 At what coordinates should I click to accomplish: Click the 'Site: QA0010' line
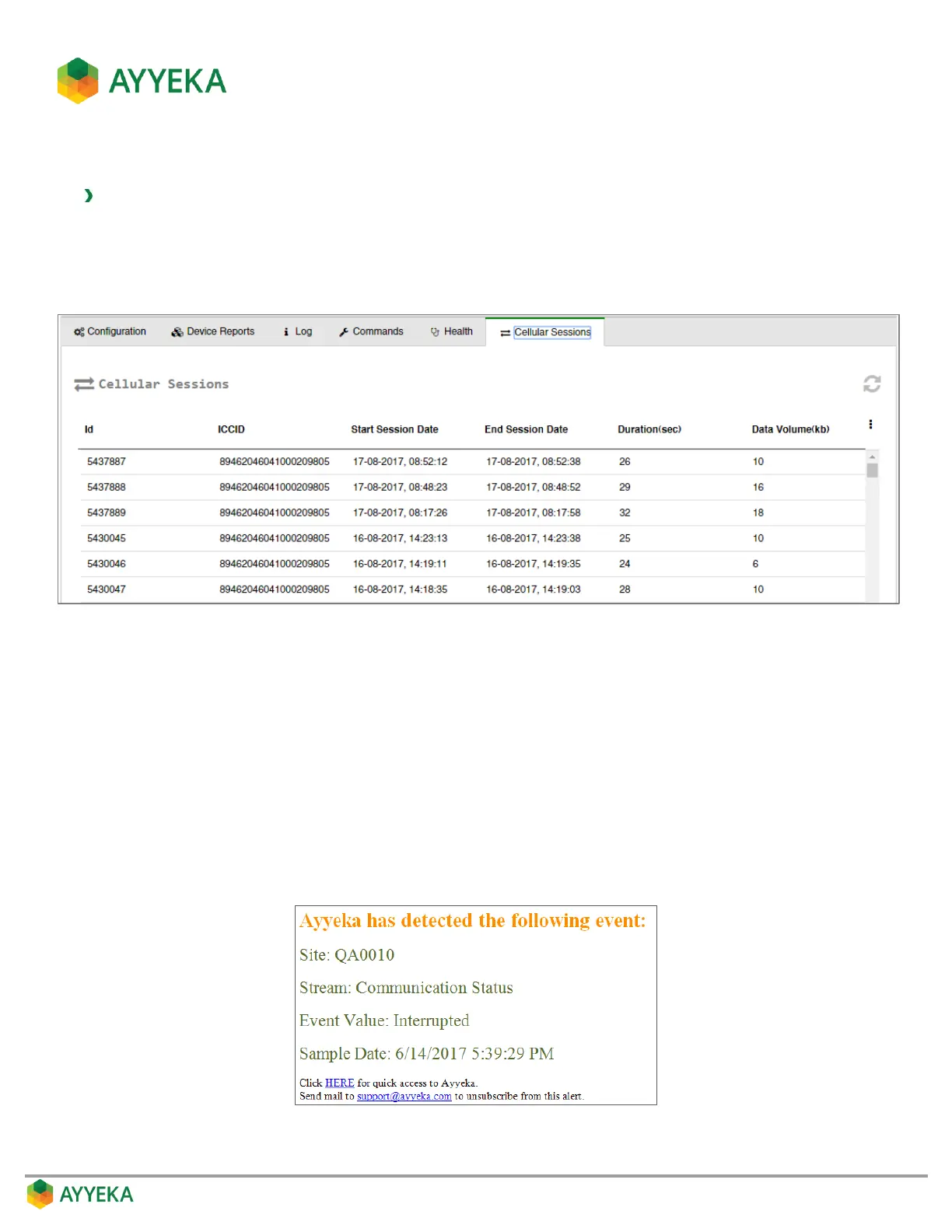(347, 955)
